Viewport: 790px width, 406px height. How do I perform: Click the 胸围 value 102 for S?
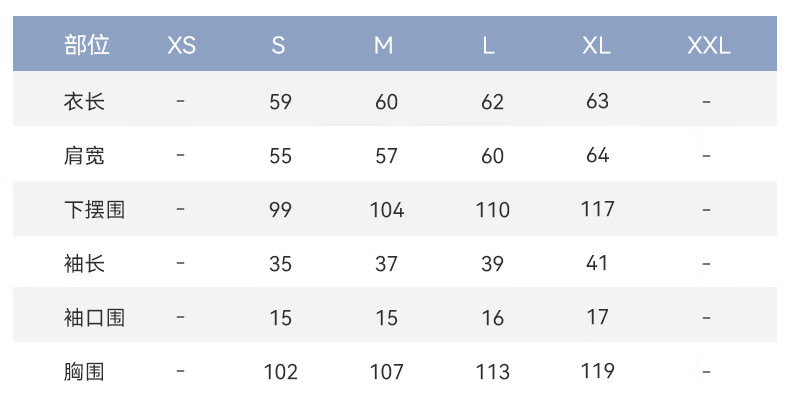(281, 372)
